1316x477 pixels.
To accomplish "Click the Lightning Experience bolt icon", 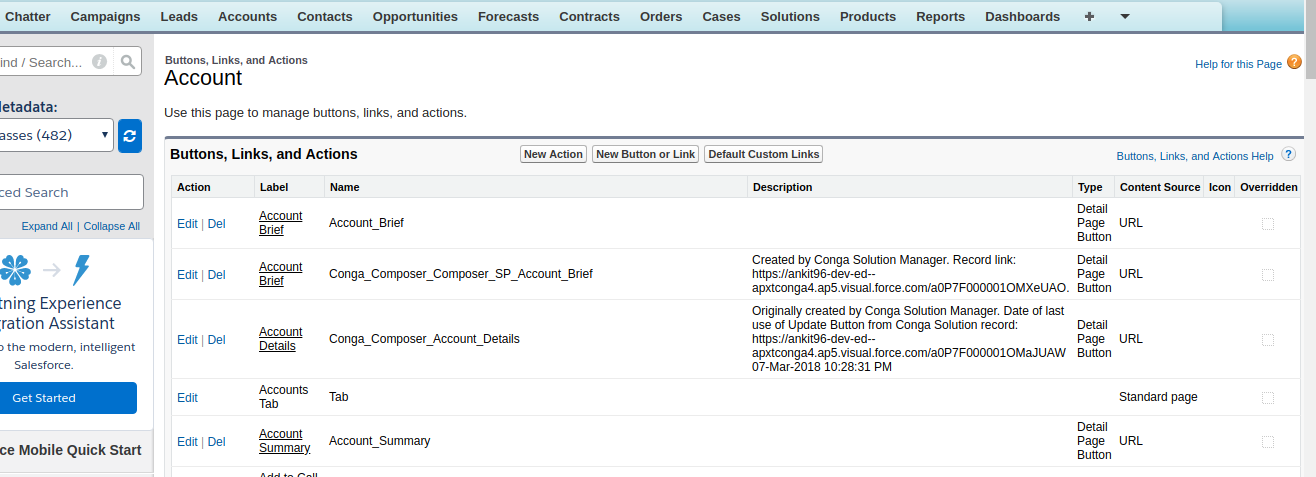I will pos(82,270).
